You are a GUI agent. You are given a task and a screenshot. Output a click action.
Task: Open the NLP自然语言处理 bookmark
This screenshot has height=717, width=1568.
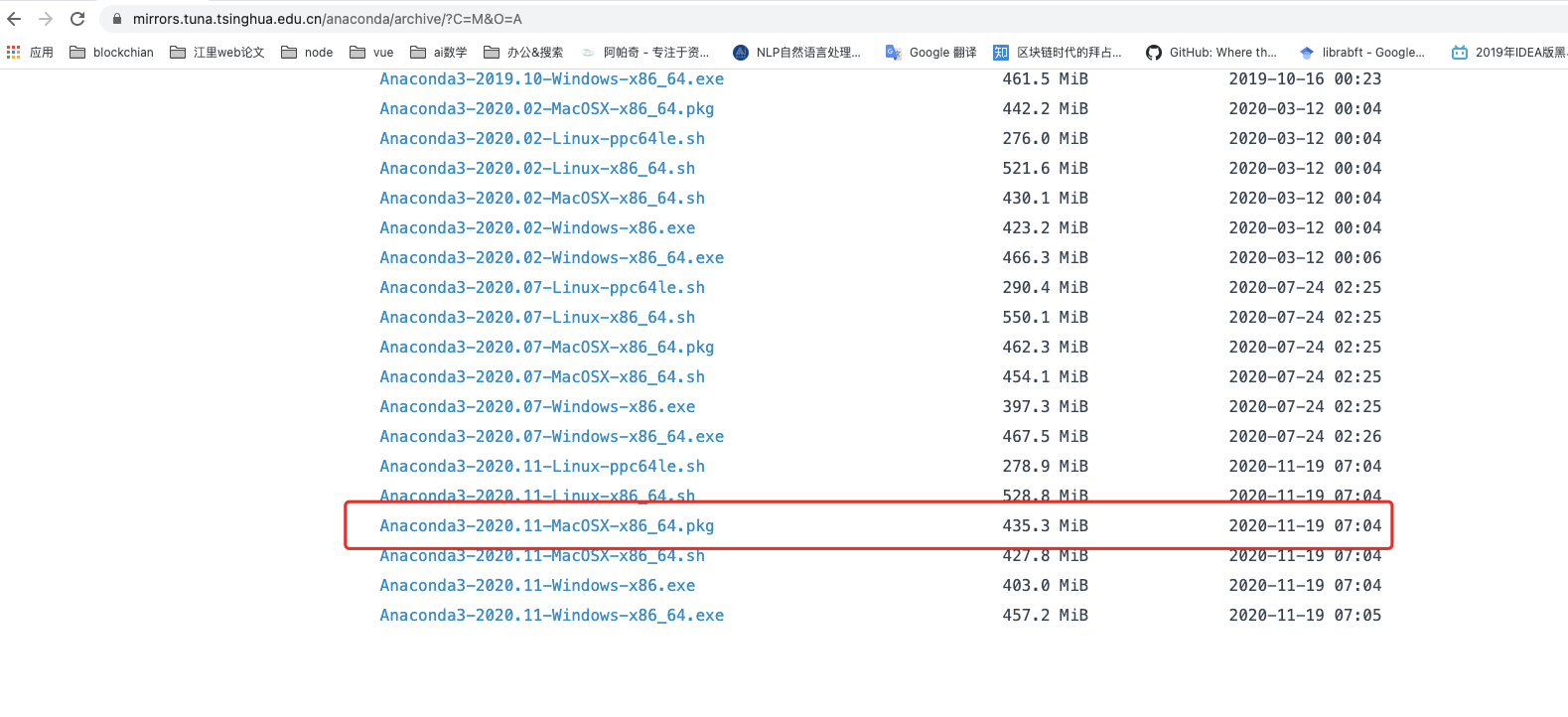[x=797, y=53]
